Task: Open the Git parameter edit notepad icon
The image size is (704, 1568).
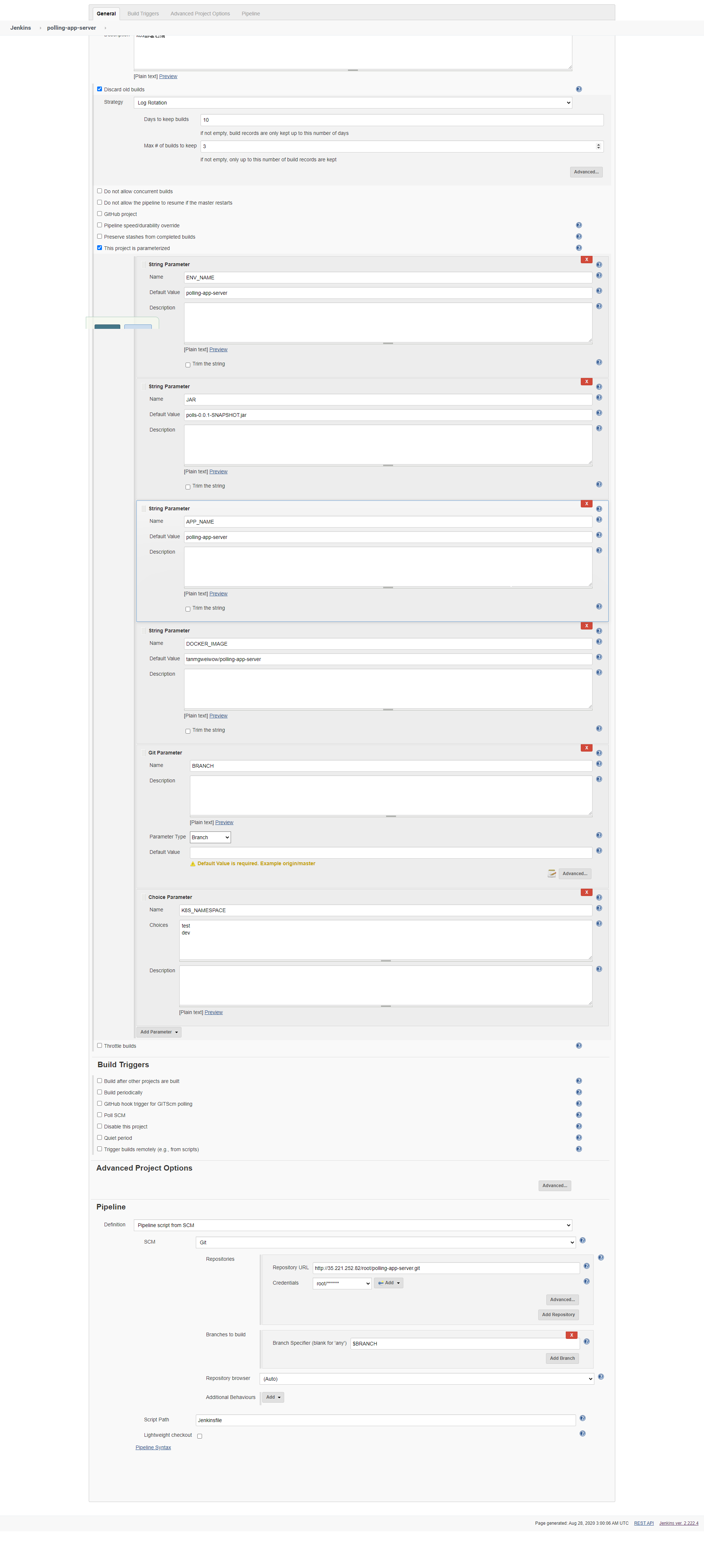Action: coord(551,874)
